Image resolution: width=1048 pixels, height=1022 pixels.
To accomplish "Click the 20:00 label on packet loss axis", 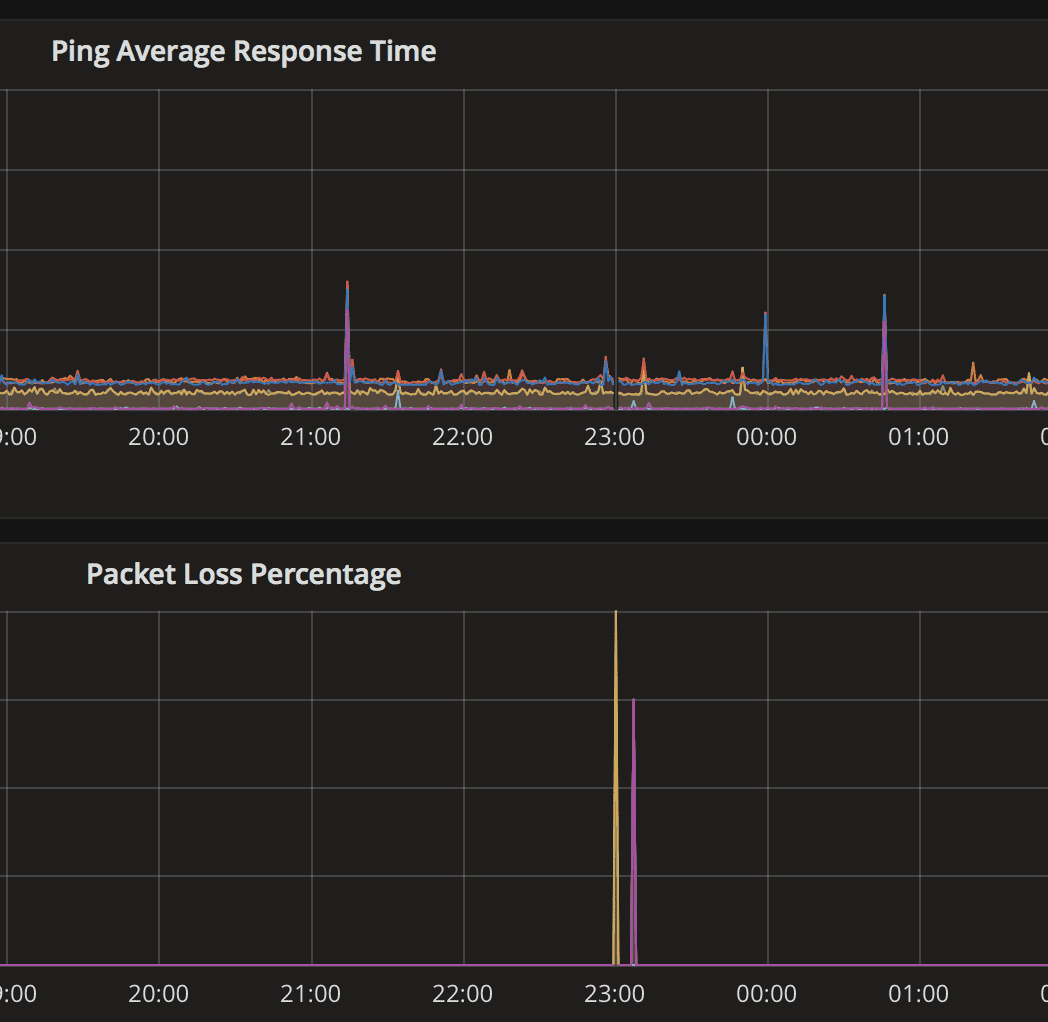I will (158, 994).
